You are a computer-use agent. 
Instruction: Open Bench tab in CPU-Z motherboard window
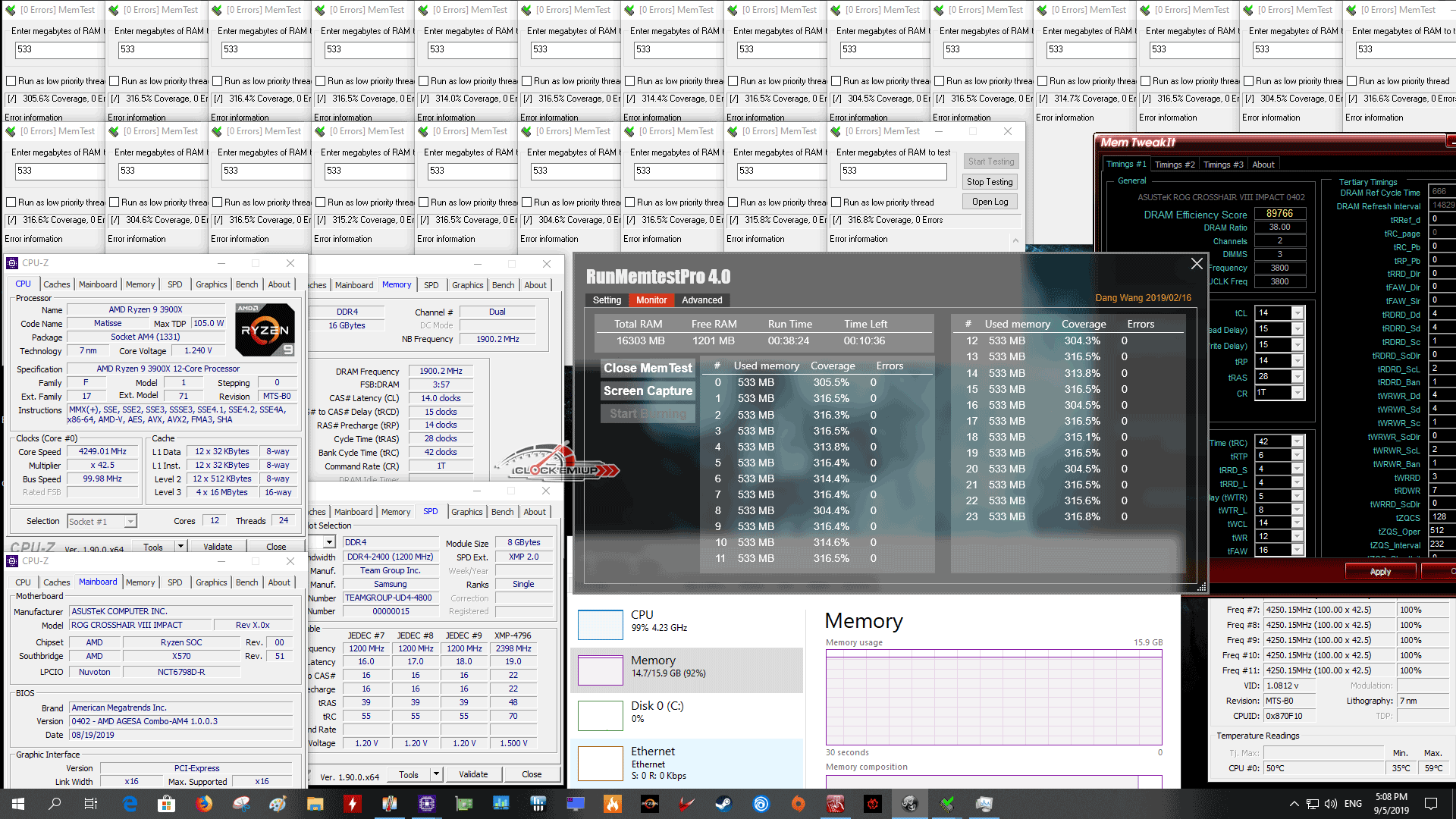click(246, 582)
